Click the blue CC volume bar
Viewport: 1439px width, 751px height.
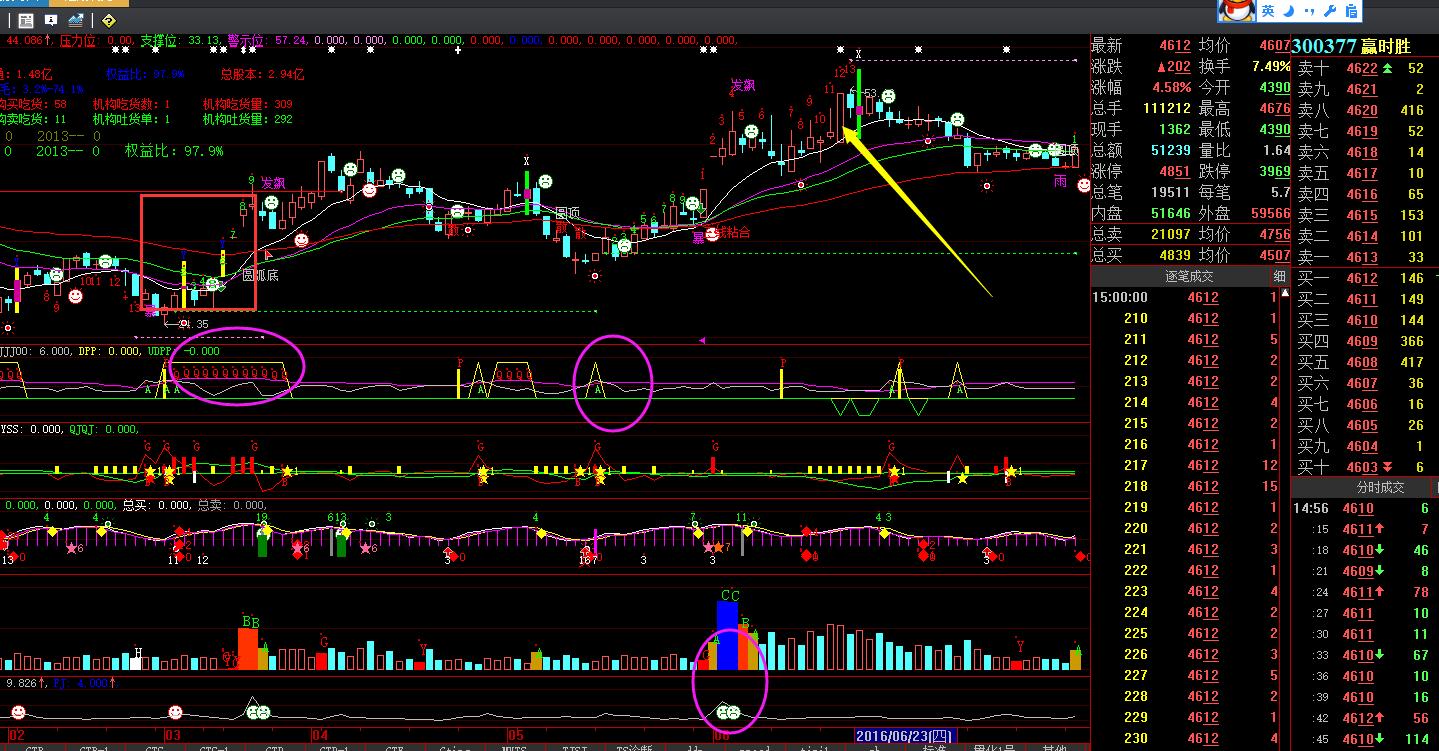[728, 635]
